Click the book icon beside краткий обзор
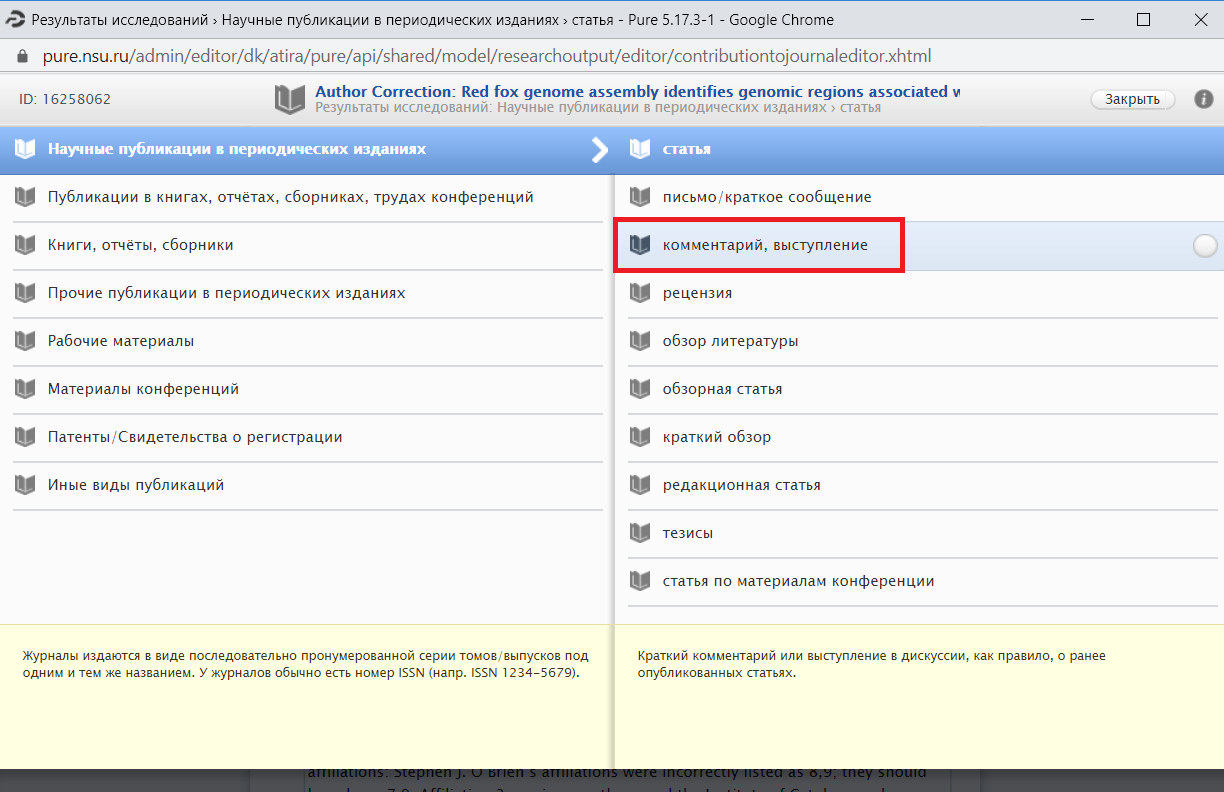 tap(640, 437)
